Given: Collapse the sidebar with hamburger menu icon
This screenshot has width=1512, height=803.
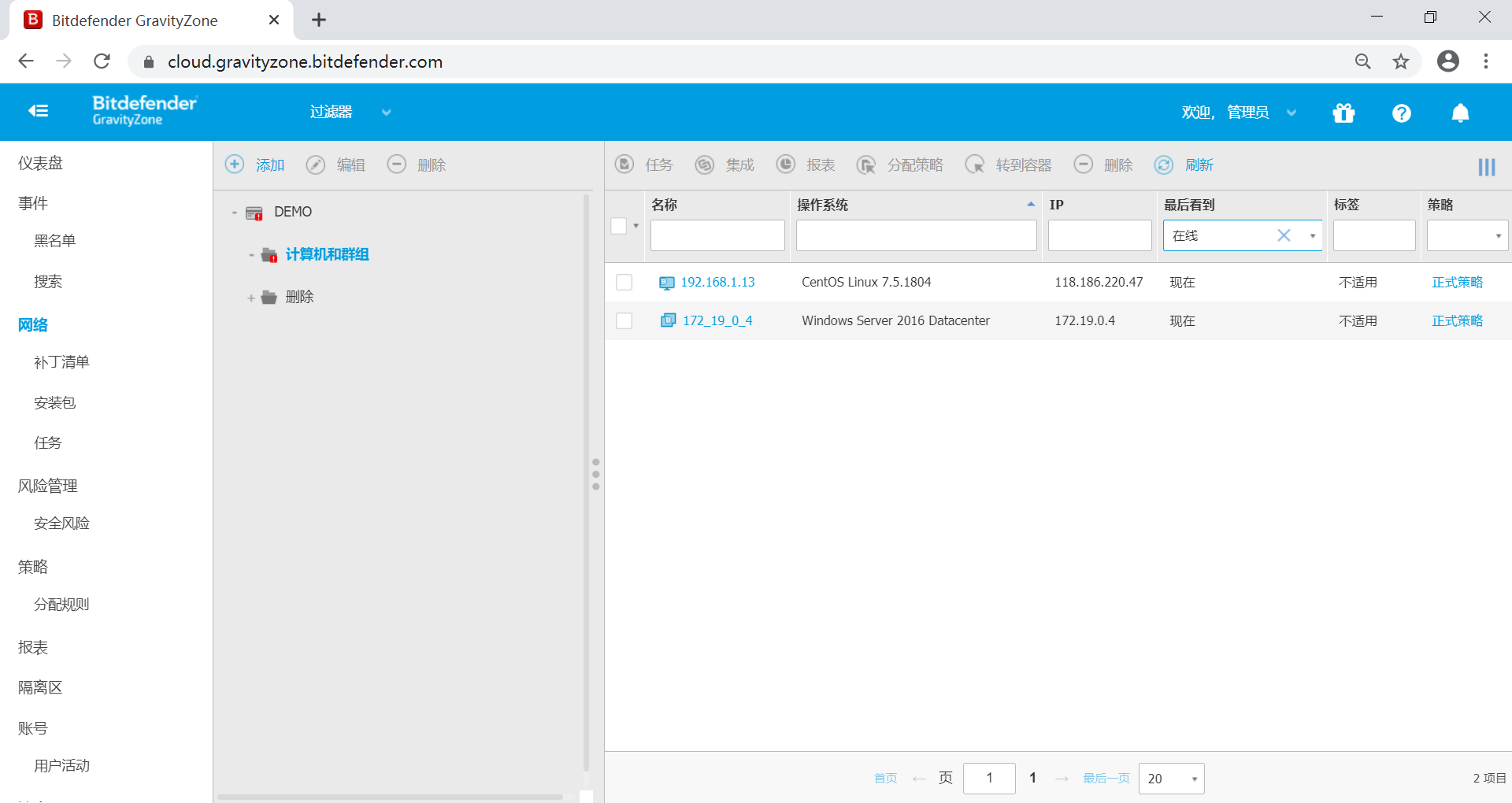Looking at the screenshot, I should pos(38,111).
